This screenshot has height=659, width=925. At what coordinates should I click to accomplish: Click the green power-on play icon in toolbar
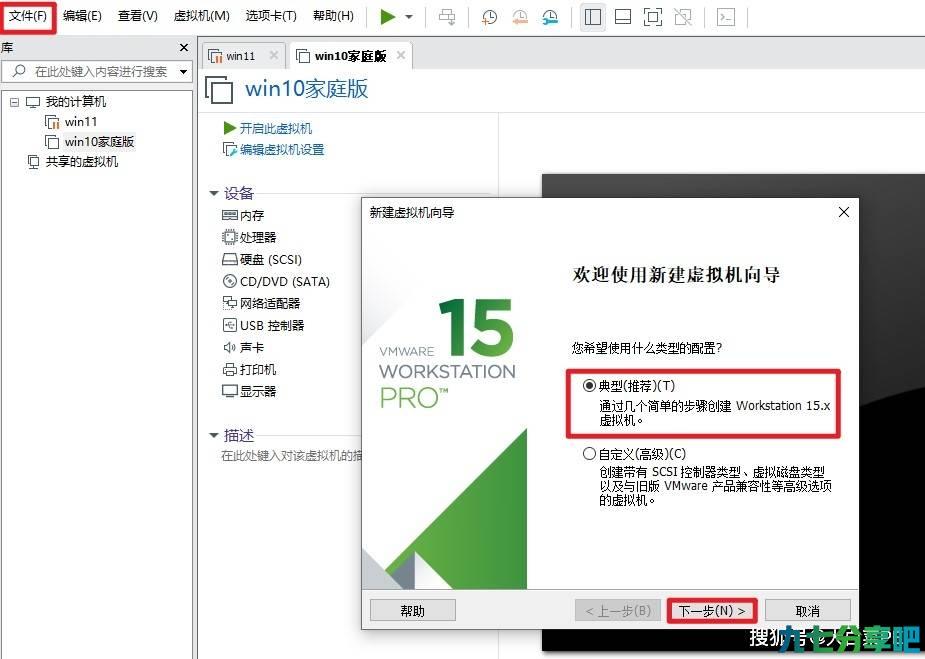[388, 17]
